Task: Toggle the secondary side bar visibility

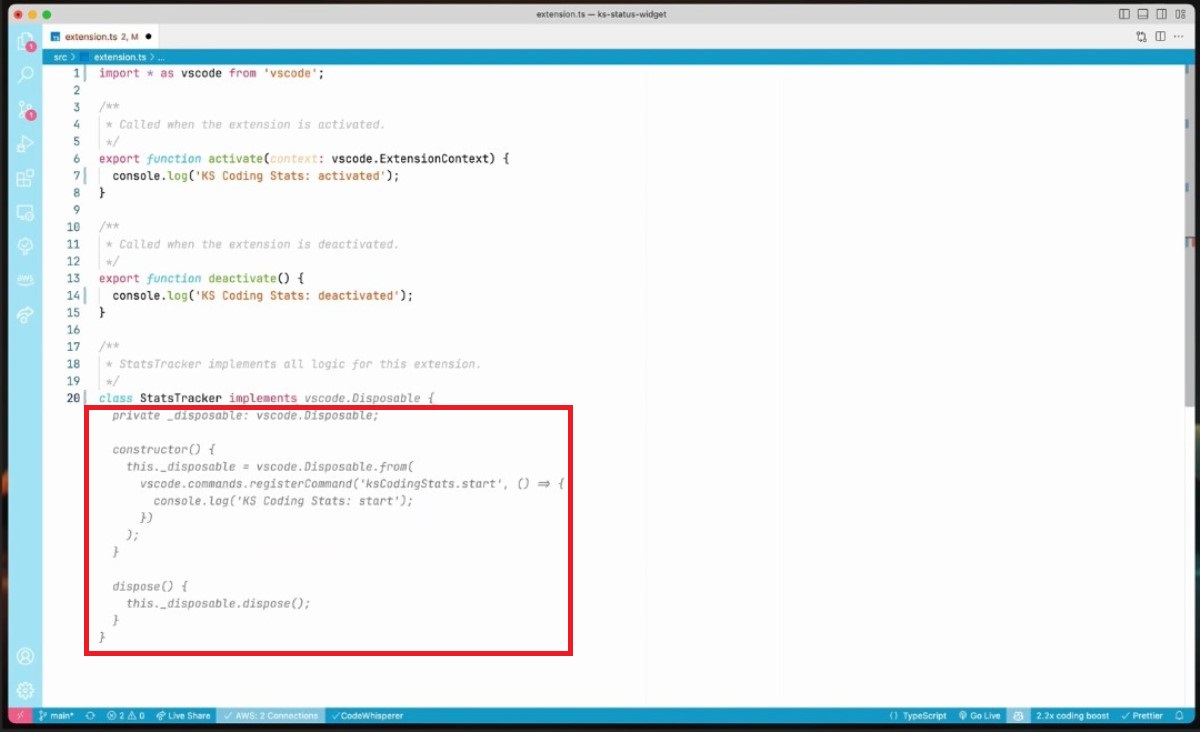Action: click(1162, 15)
